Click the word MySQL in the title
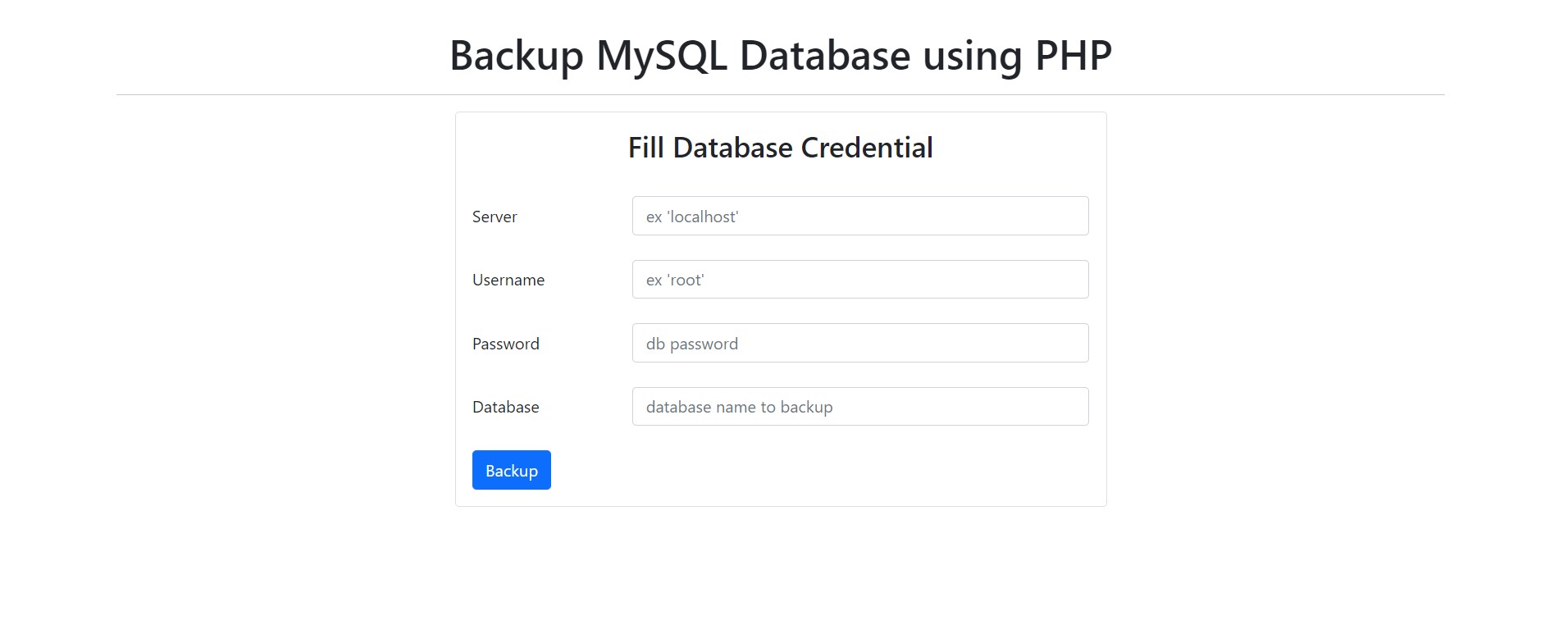The width and height of the screenshot is (1568, 634). 662,57
